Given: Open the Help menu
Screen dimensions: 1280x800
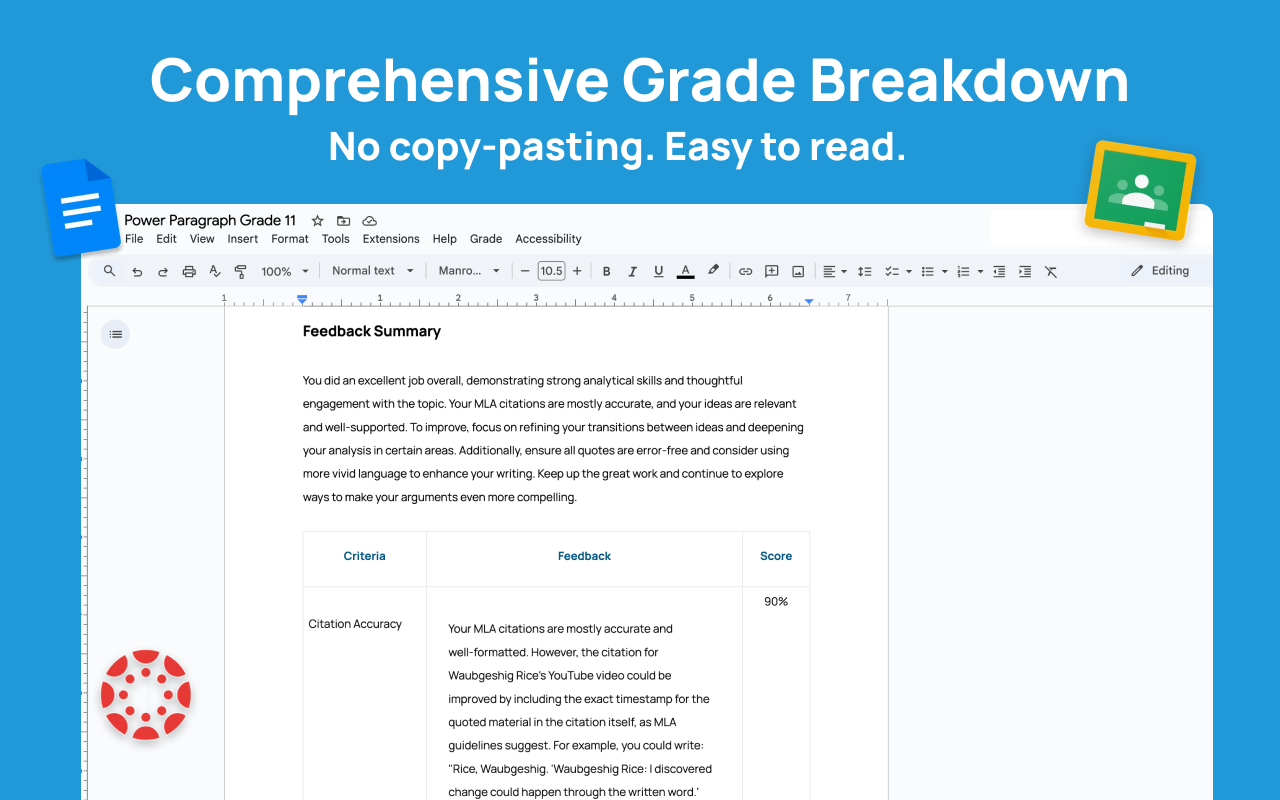Looking at the screenshot, I should 445,239.
